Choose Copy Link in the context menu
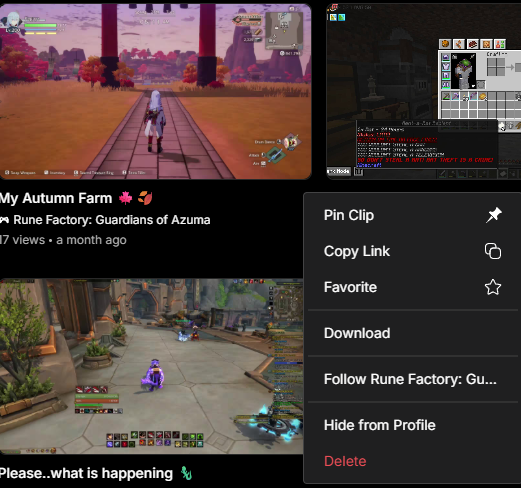The width and height of the screenshot is (521, 488). click(x=413, y=251)
